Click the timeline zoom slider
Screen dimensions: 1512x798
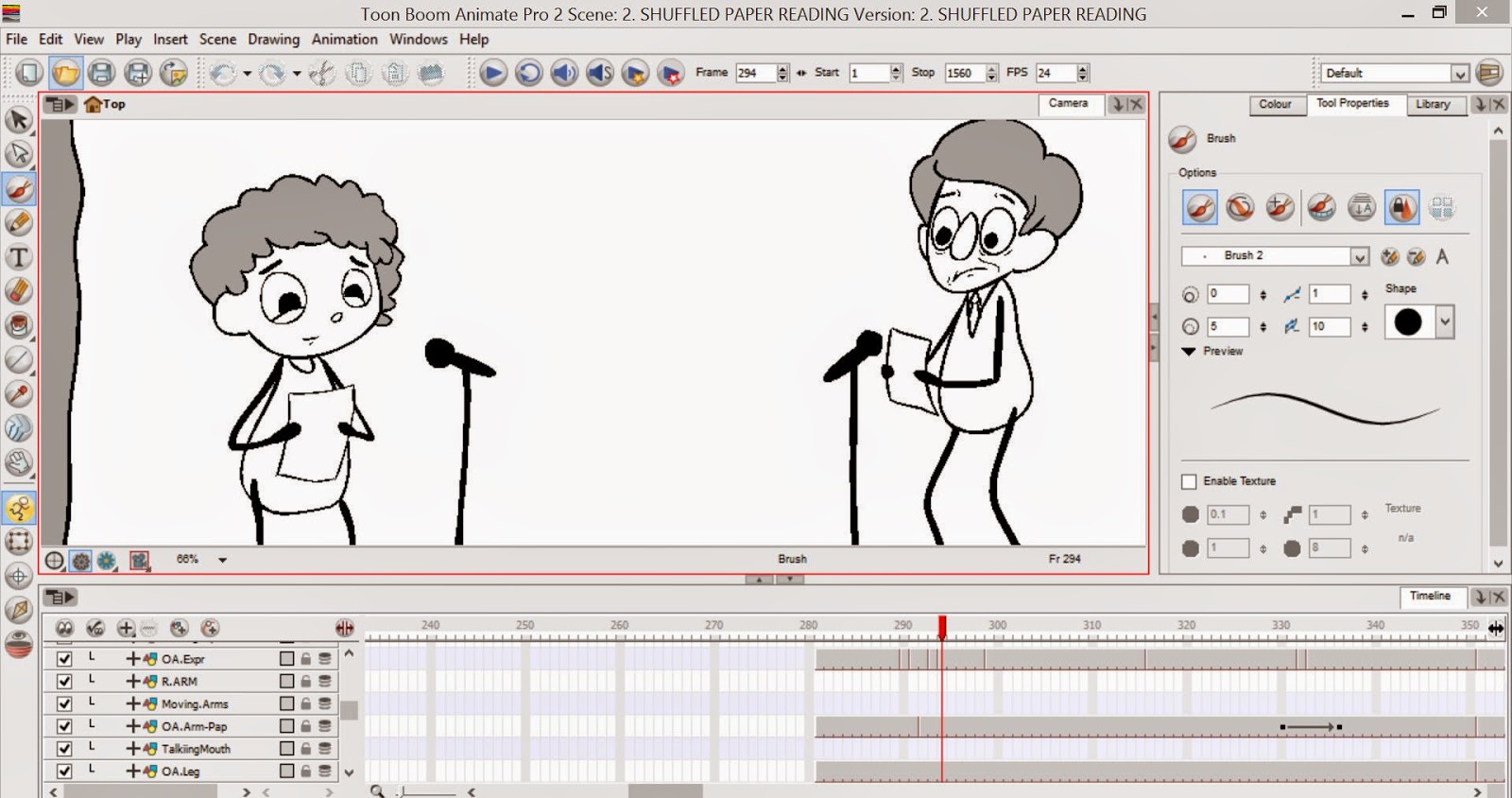[x=428, y=791]
